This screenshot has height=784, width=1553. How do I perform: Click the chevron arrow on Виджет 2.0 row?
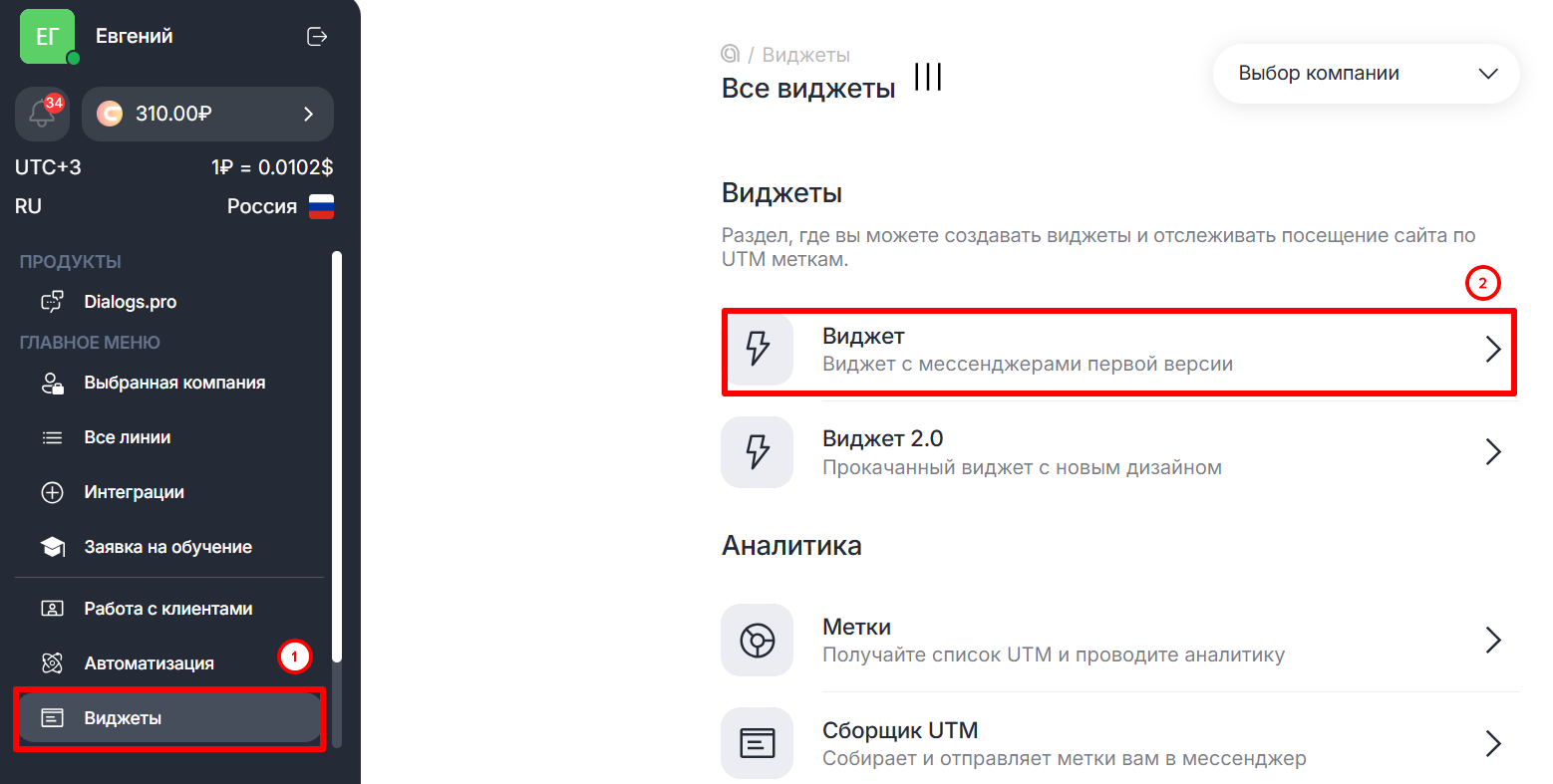pos(1492,451)
